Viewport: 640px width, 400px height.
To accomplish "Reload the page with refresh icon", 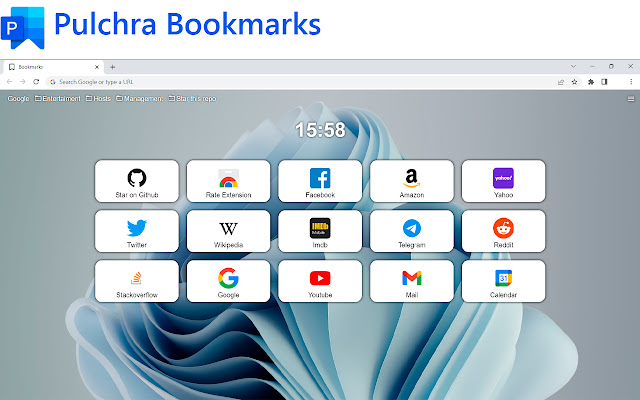I will click(x=36, y=82).
